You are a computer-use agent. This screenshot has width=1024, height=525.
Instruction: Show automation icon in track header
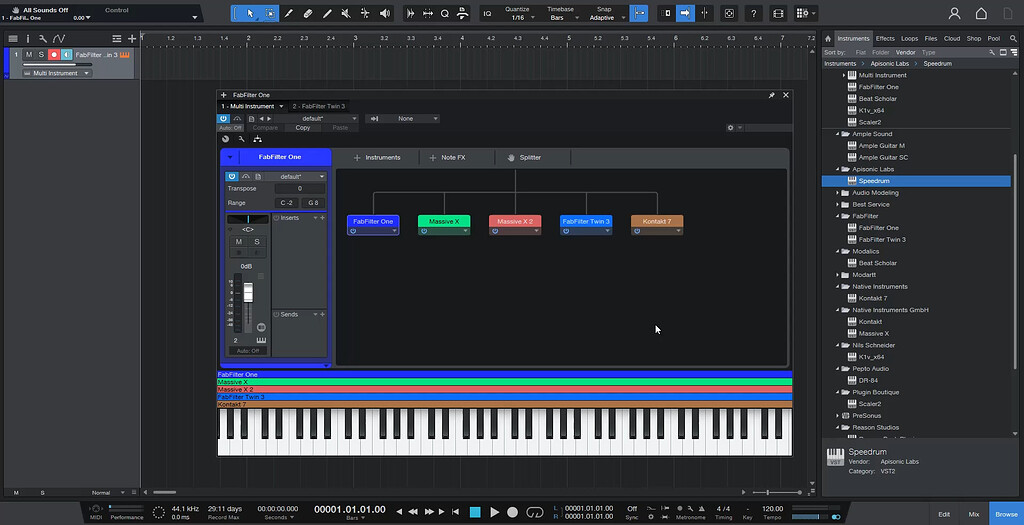[59, 39]
